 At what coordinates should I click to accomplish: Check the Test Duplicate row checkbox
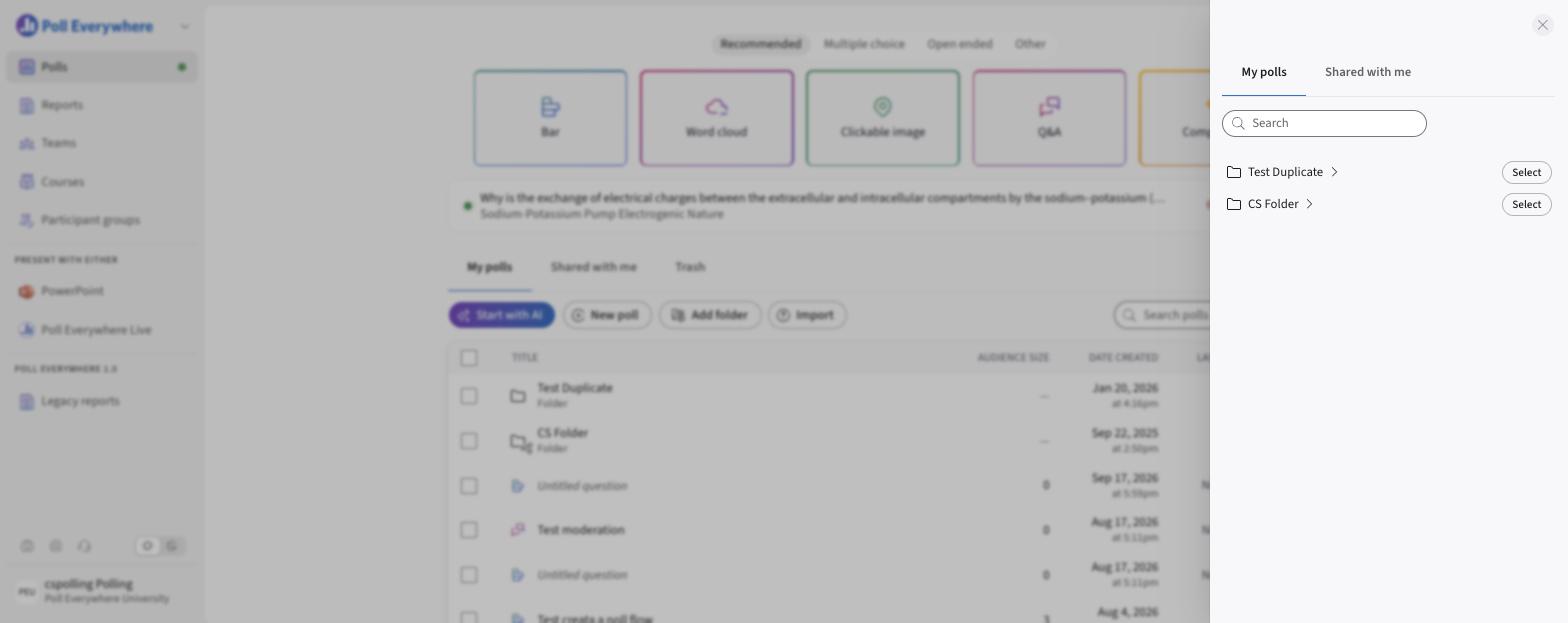click(x=469, y=396)
